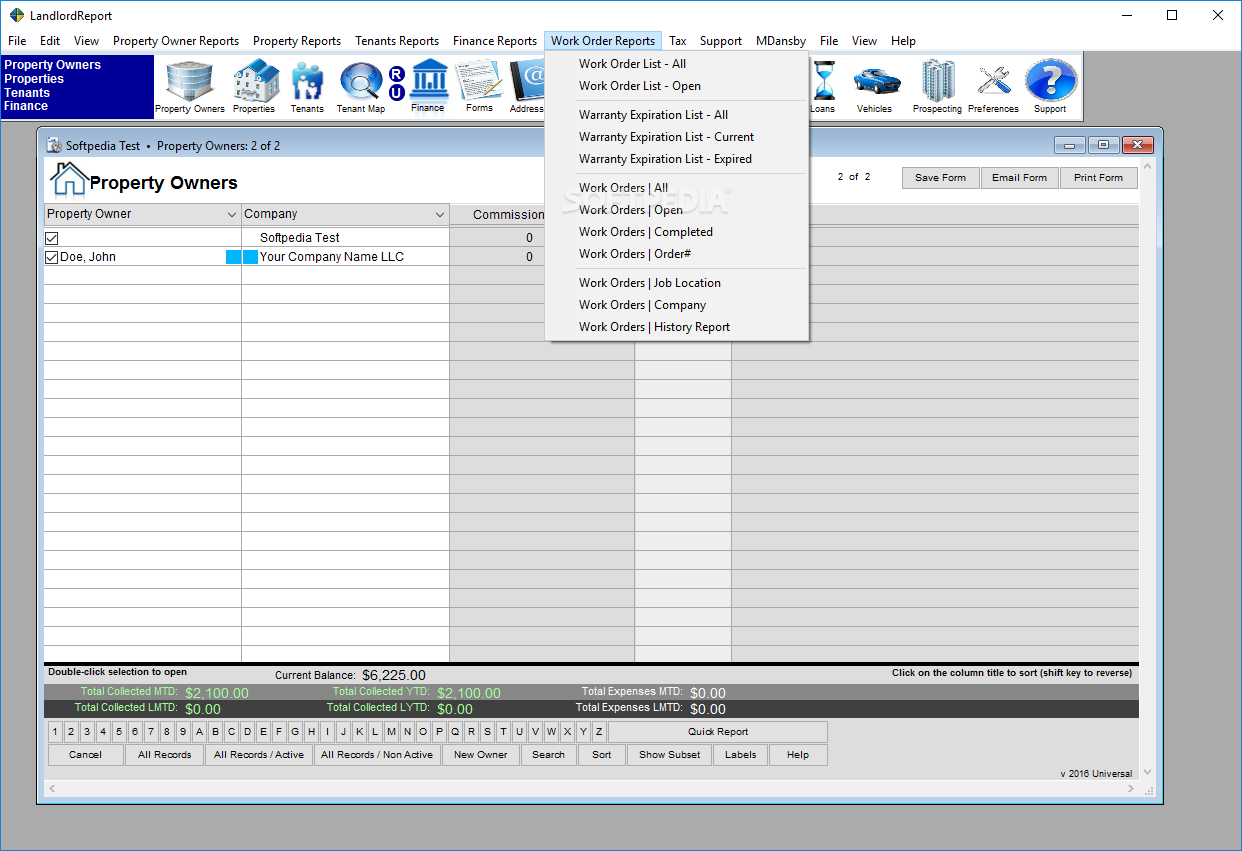Choose Warranty Expiration List - All
This screenshot has width=1242, height=851.
[653, 115]
